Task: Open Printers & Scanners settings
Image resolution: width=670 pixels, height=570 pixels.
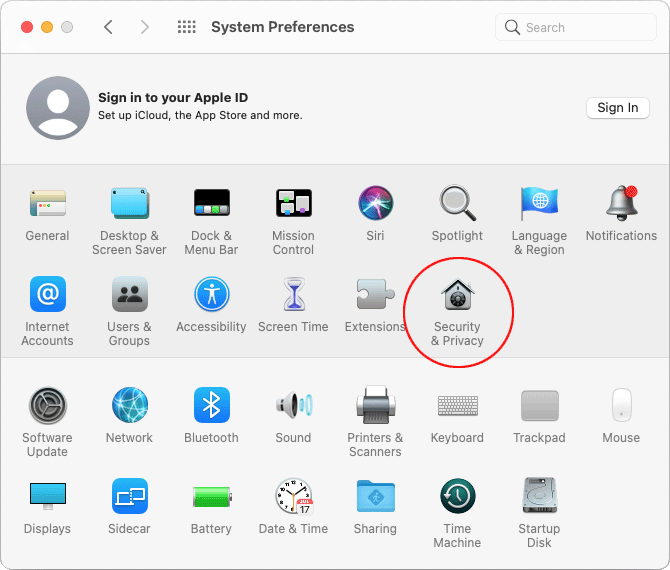Action: 376,405
